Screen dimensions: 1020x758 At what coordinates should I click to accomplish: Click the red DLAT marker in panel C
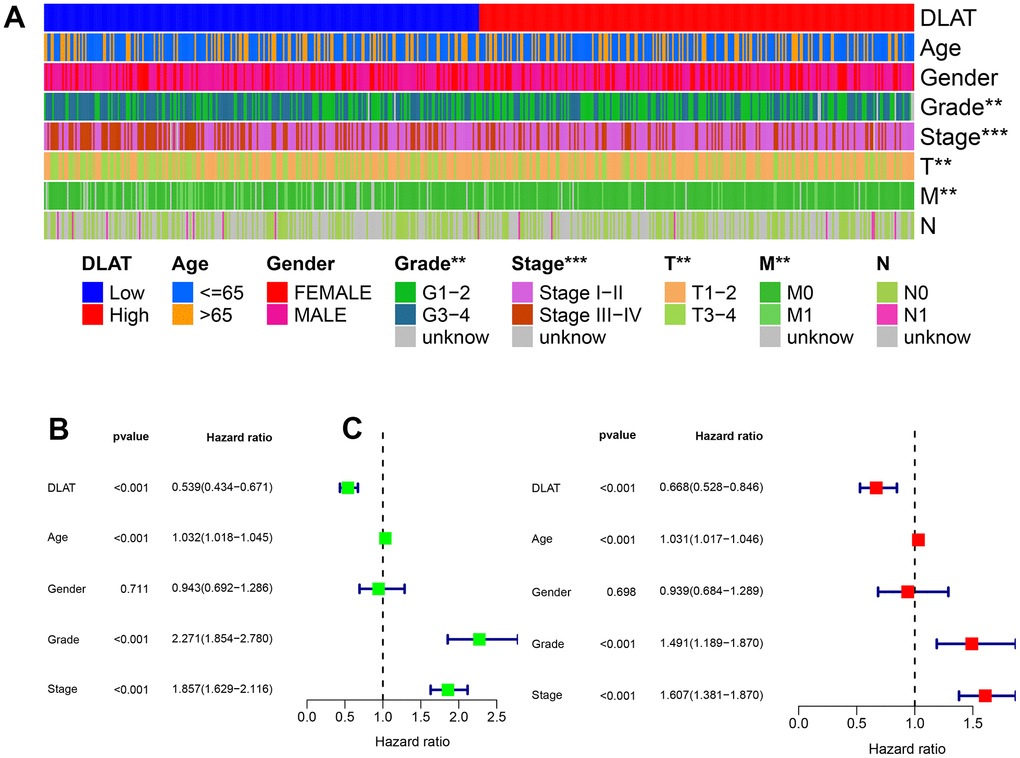click(876, 488)
